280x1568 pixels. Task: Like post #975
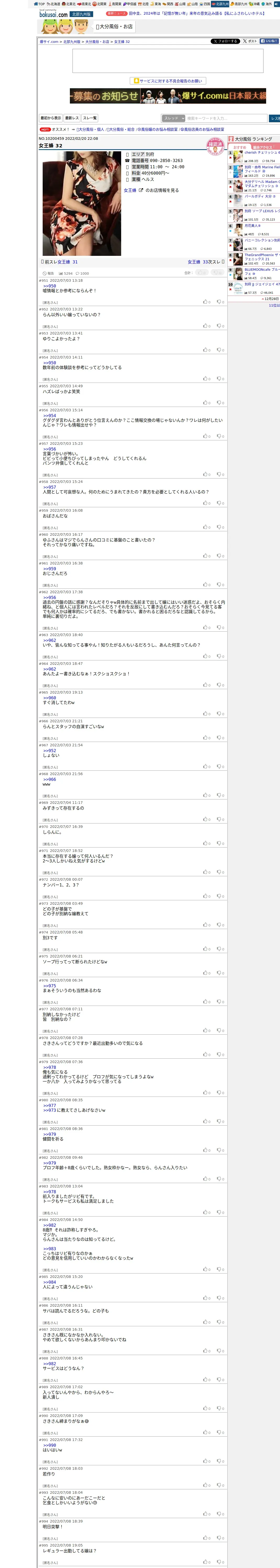click(x=207, y=973)
